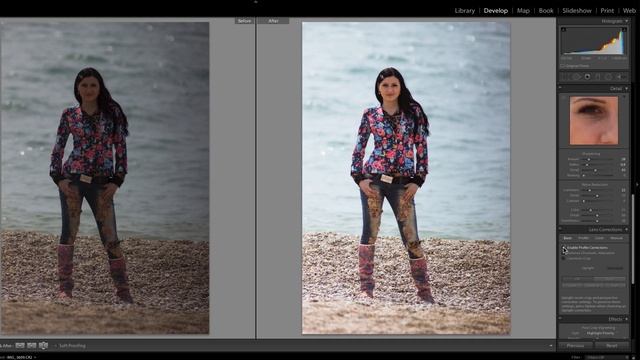This screenshot has height=360, width=640.
Task: Swap Before and After settings icon
Action: [x=43, y=346]
